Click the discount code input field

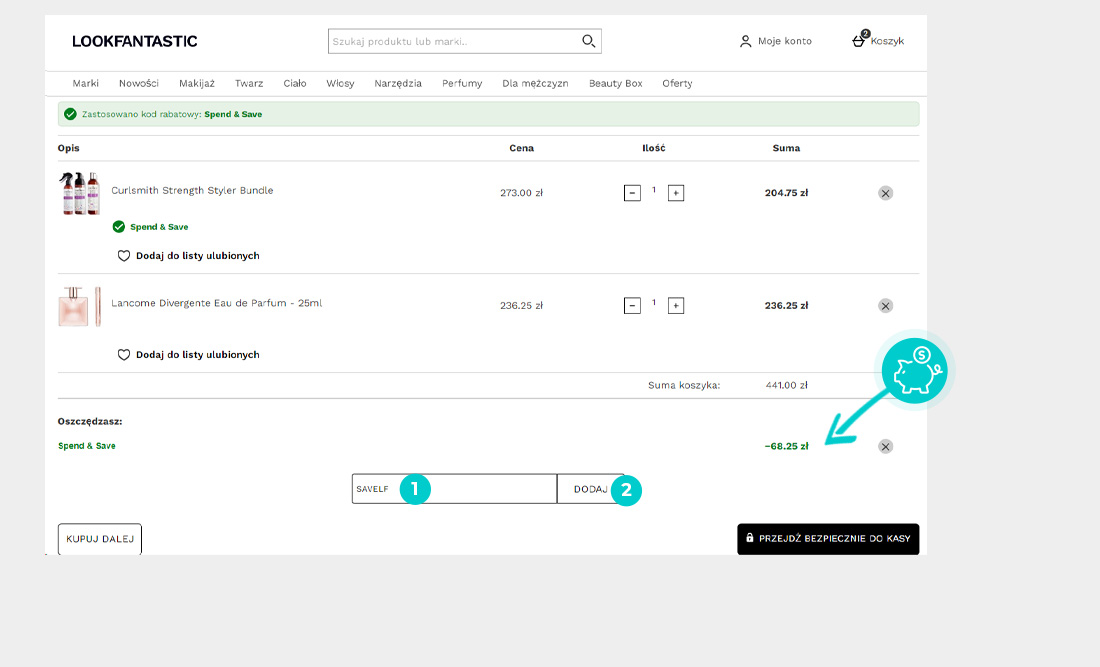coord(454,489)
